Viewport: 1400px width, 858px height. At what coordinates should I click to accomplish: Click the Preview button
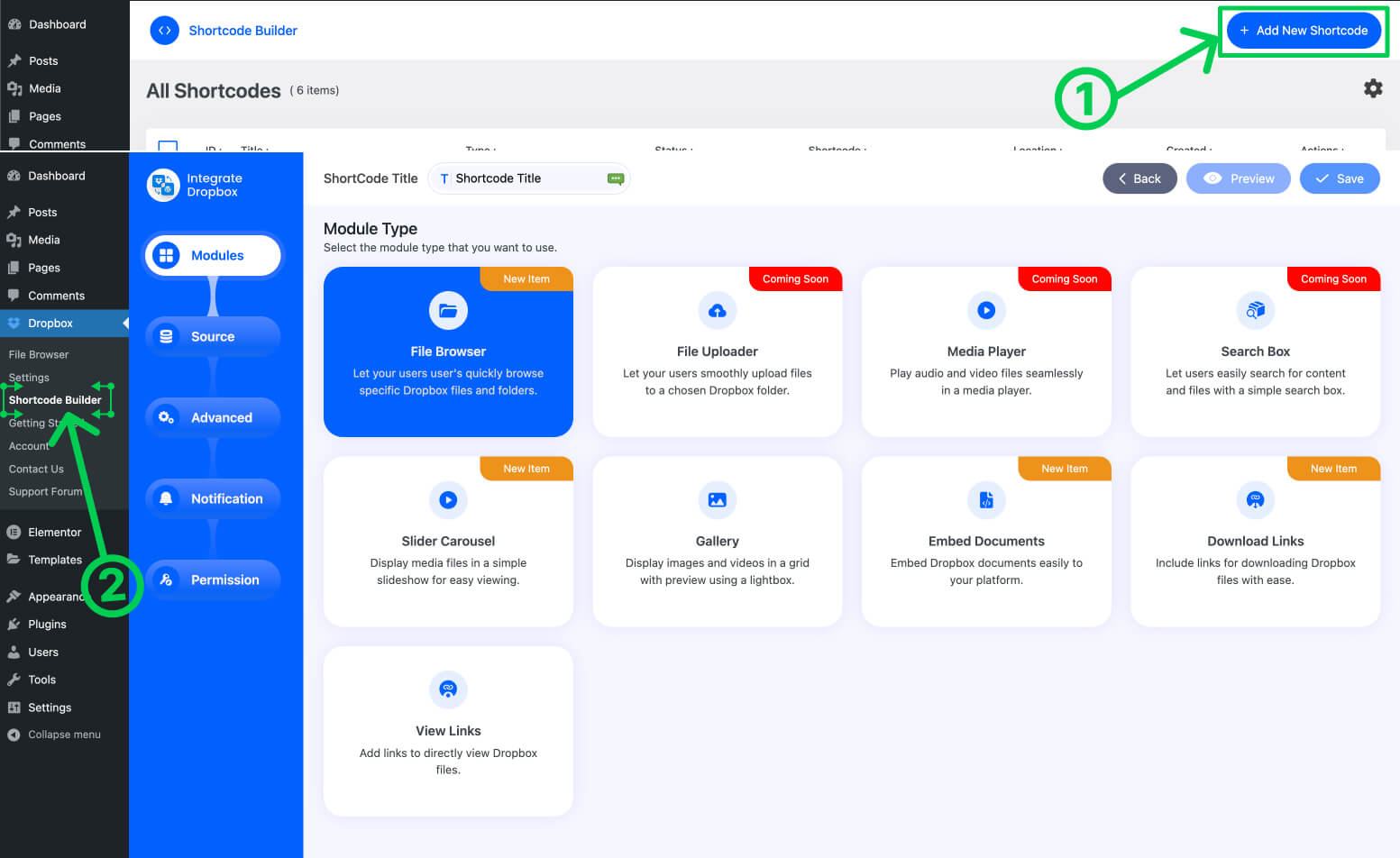[1239, 178]
